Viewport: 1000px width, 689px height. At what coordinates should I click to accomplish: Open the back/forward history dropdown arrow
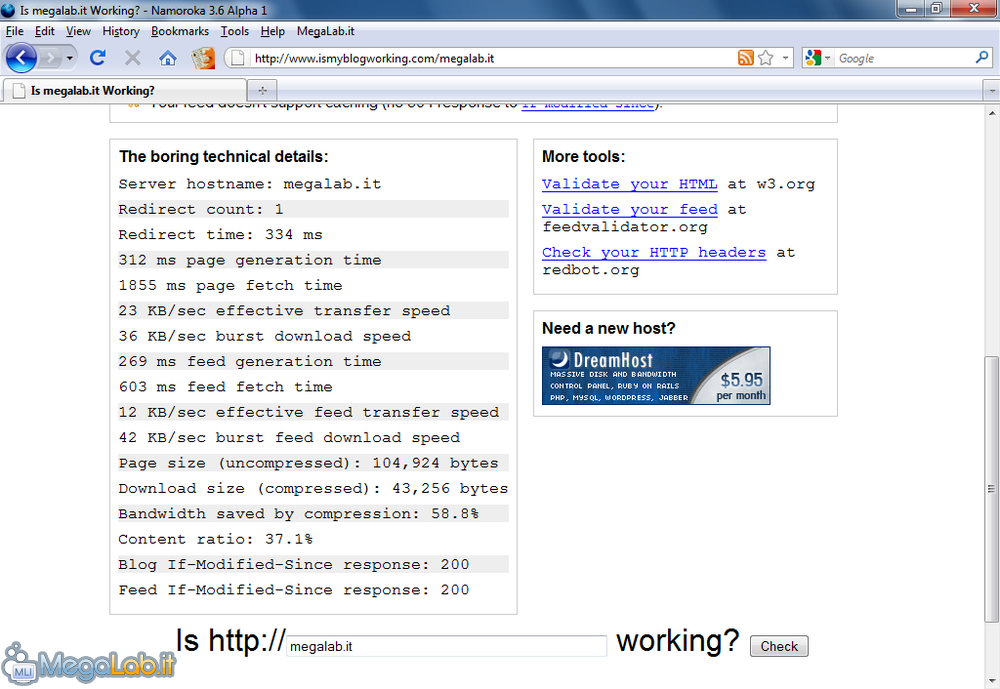[70, 58]
